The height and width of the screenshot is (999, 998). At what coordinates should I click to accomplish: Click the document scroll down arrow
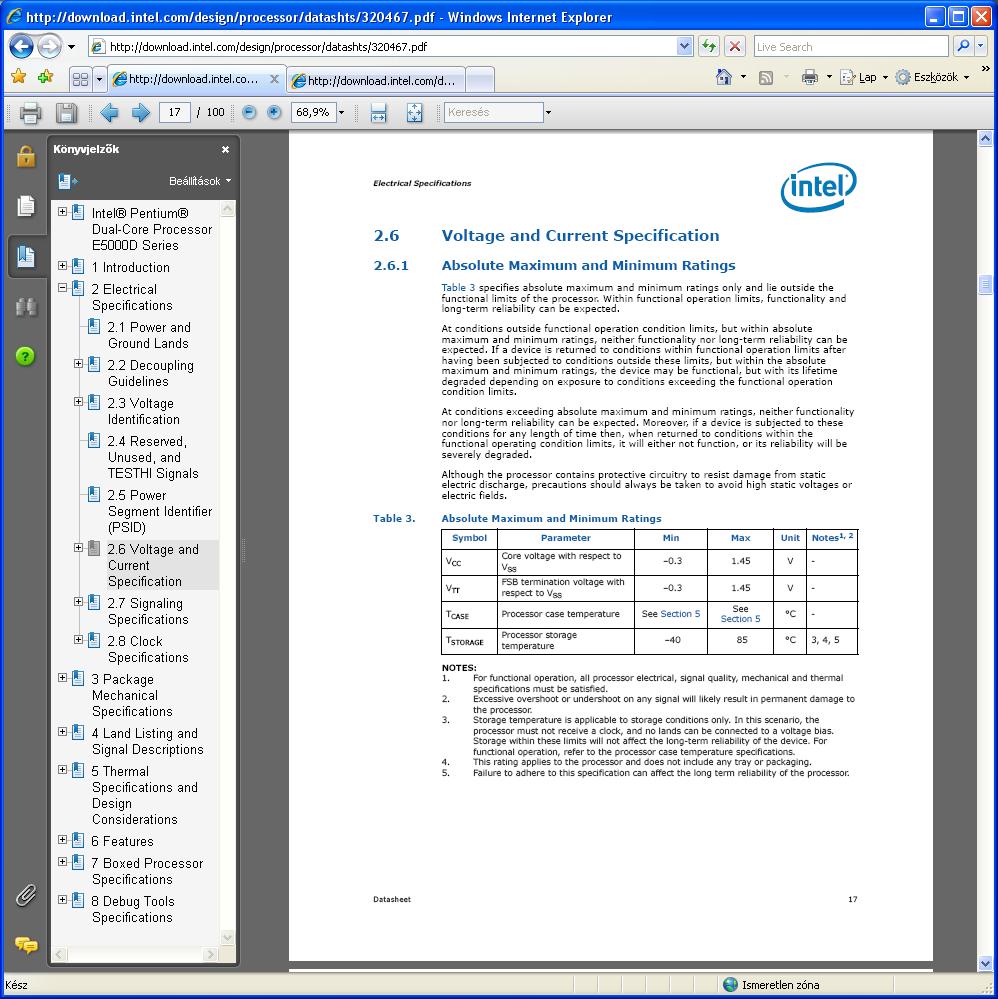pos(985,963)
